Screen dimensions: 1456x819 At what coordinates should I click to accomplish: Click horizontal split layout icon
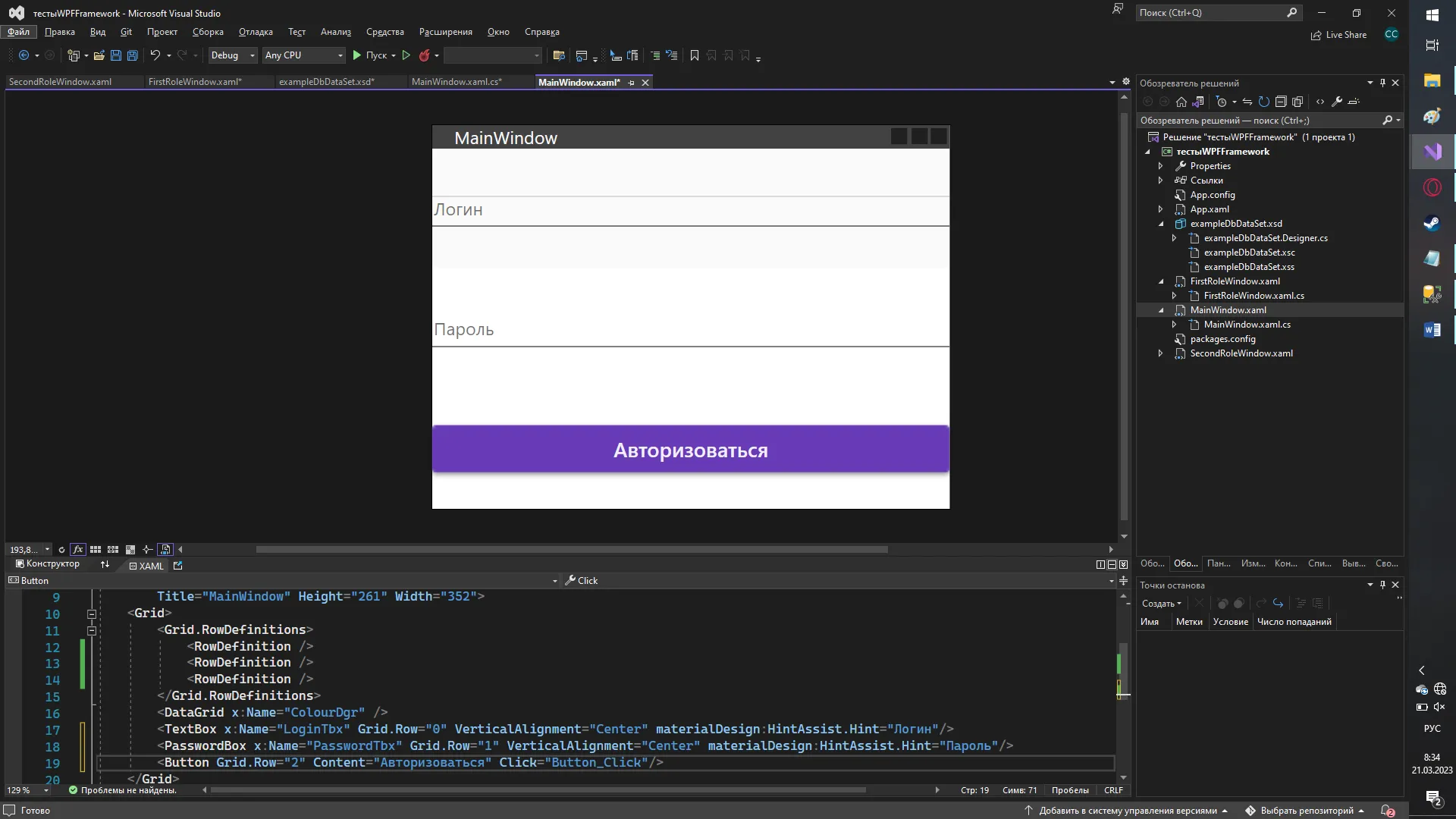pos(1112,564)
